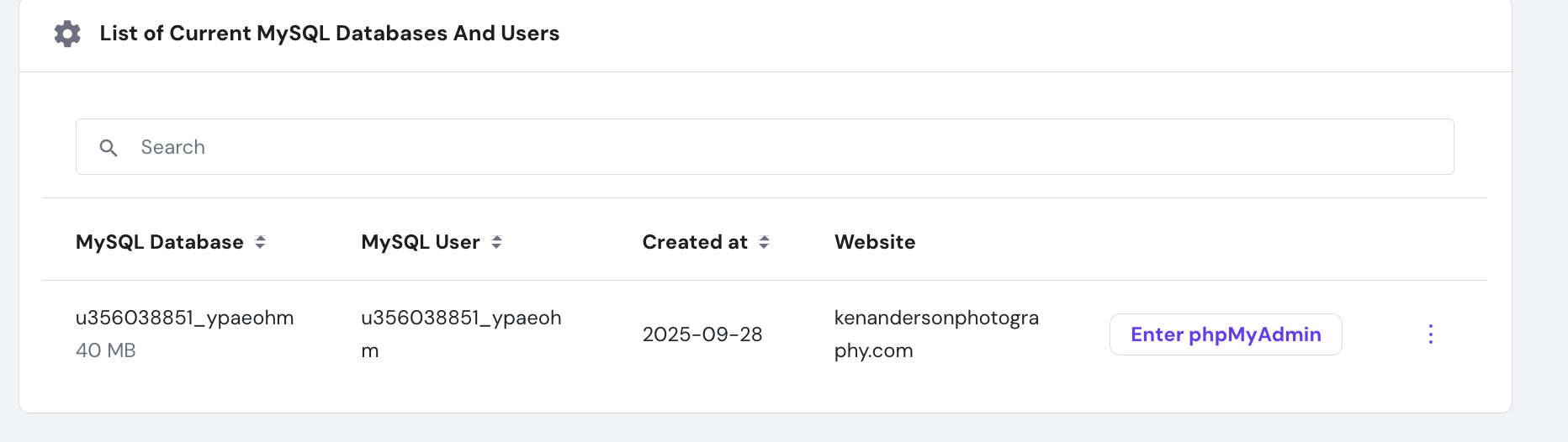Sort the table by MySQL Database header label

point(160,242)
